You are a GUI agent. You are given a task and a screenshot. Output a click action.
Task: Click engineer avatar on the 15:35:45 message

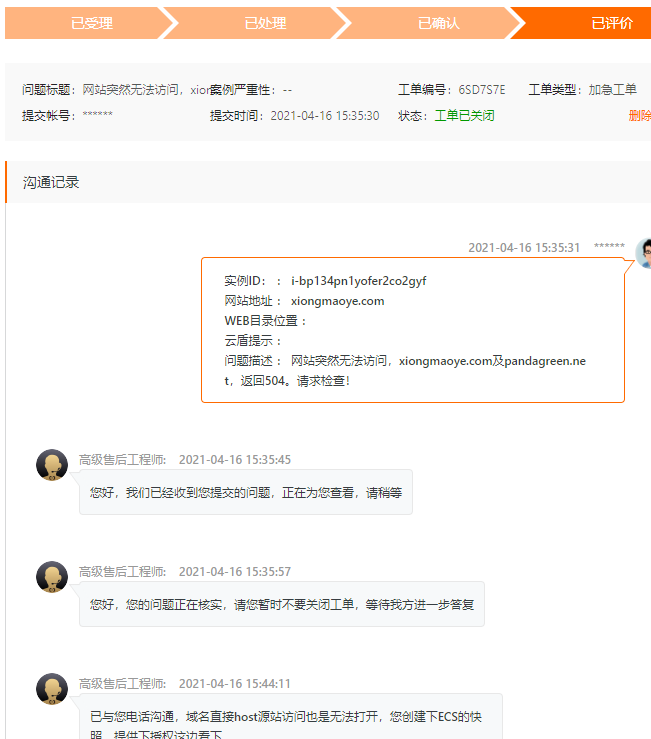[52, 465]
